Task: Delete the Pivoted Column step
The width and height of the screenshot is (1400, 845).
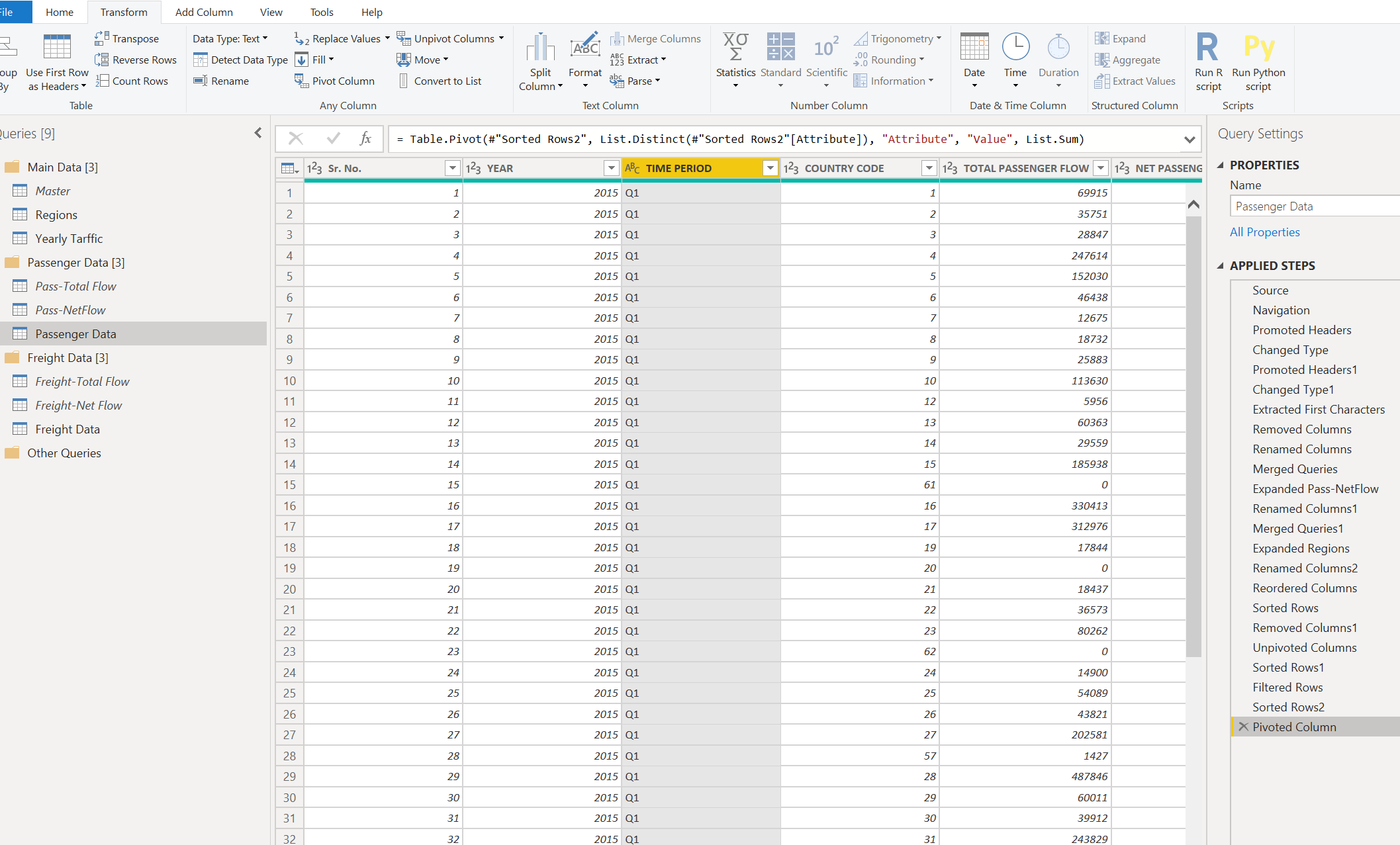Action: (1243, 727)
